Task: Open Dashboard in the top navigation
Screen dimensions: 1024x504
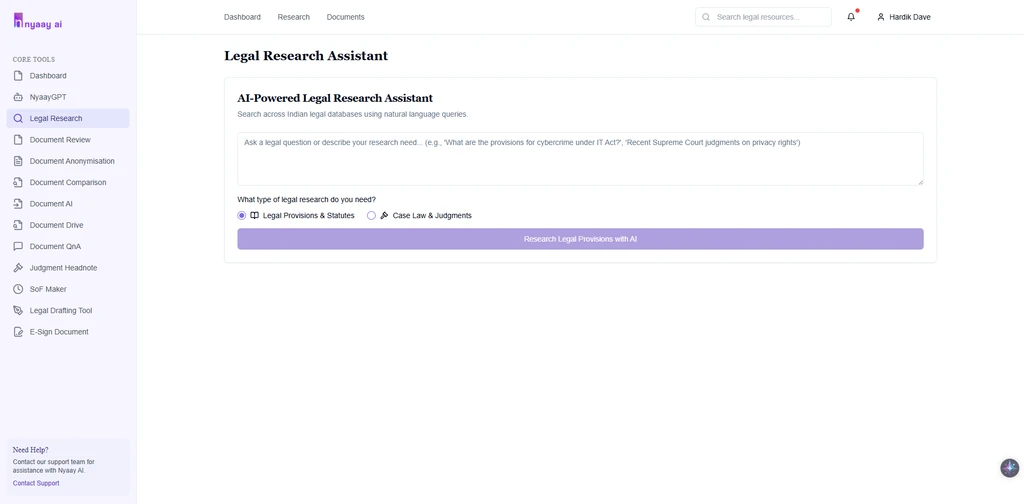Action: pyautogui.click(x=242, y=17)
